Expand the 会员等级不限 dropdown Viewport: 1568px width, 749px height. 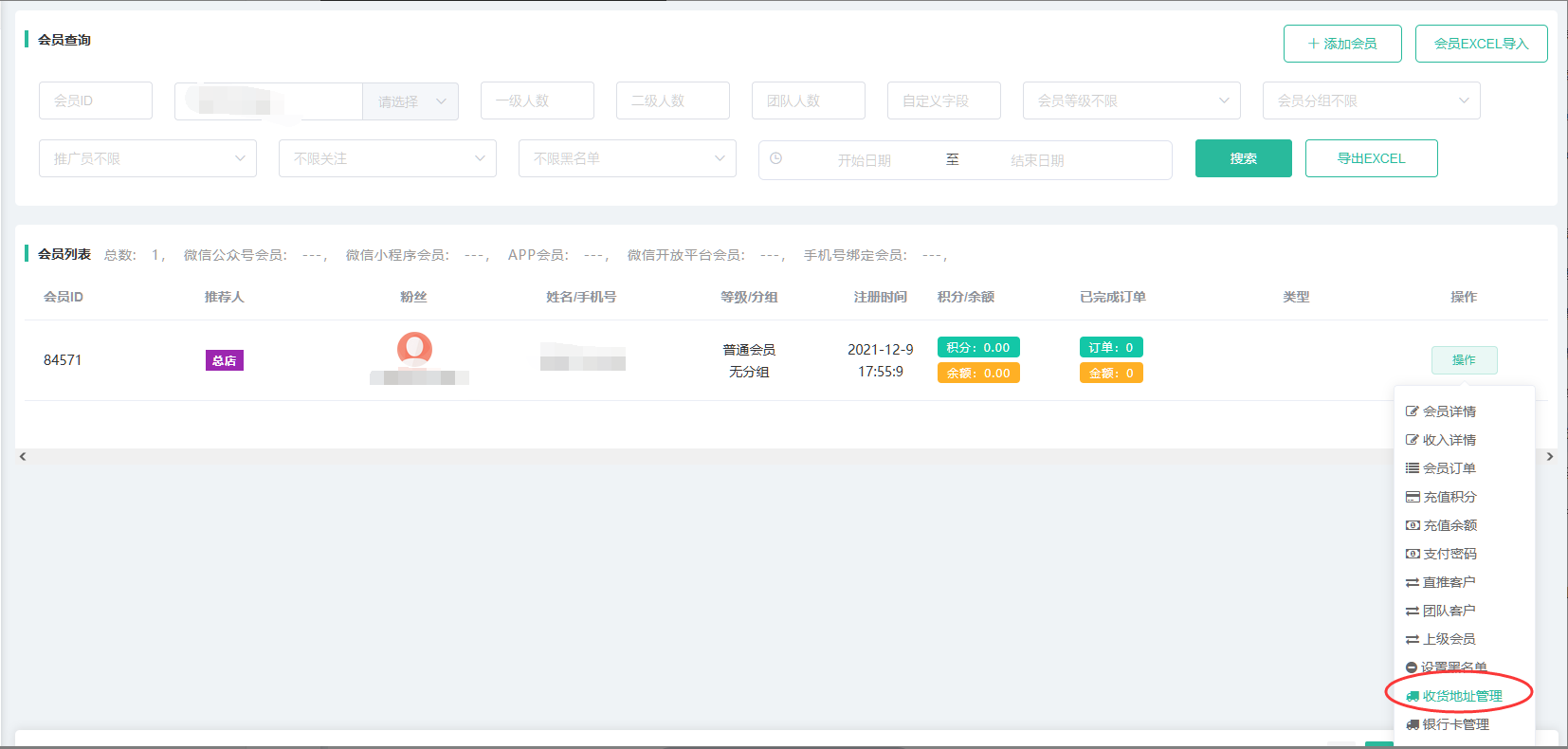click(x=1131, y=100)
